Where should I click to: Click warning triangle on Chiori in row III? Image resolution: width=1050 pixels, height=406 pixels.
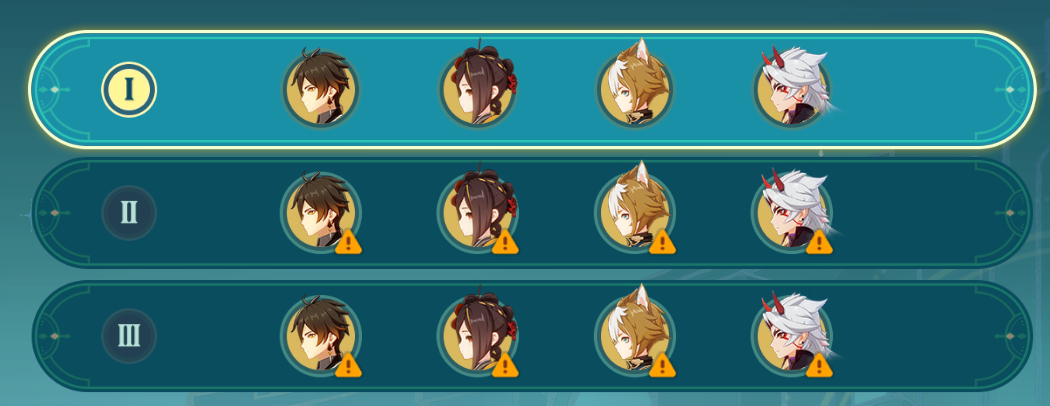pyautogui.click(x=506, y=365)
